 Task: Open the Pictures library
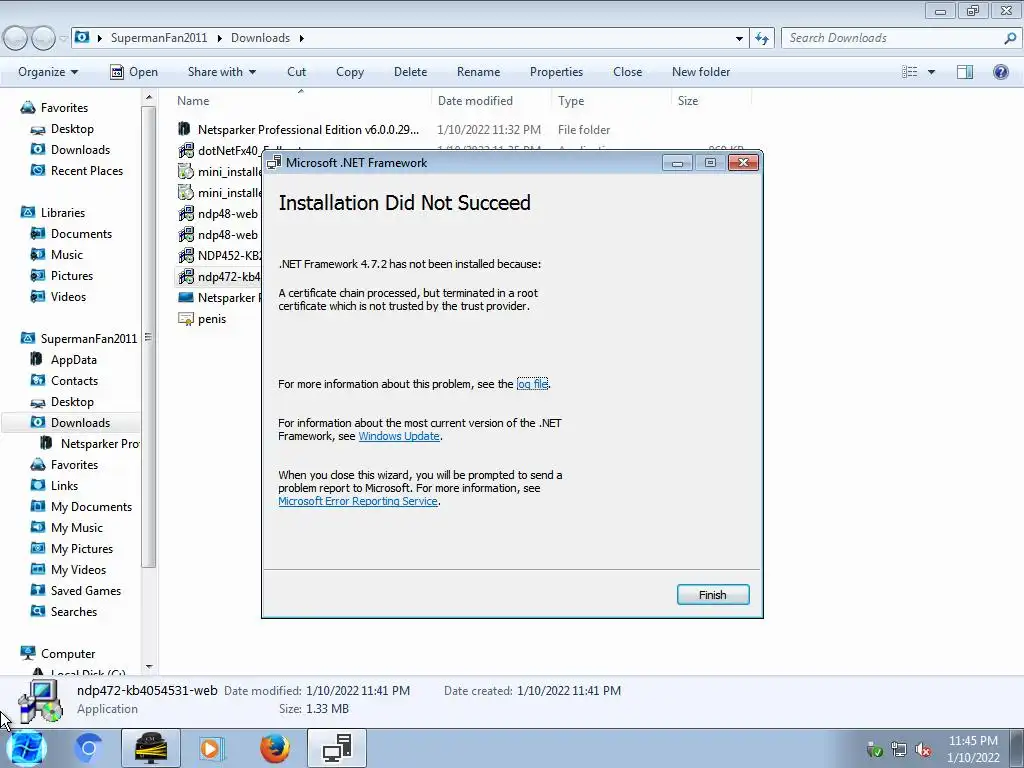click(x=72, y=276)
